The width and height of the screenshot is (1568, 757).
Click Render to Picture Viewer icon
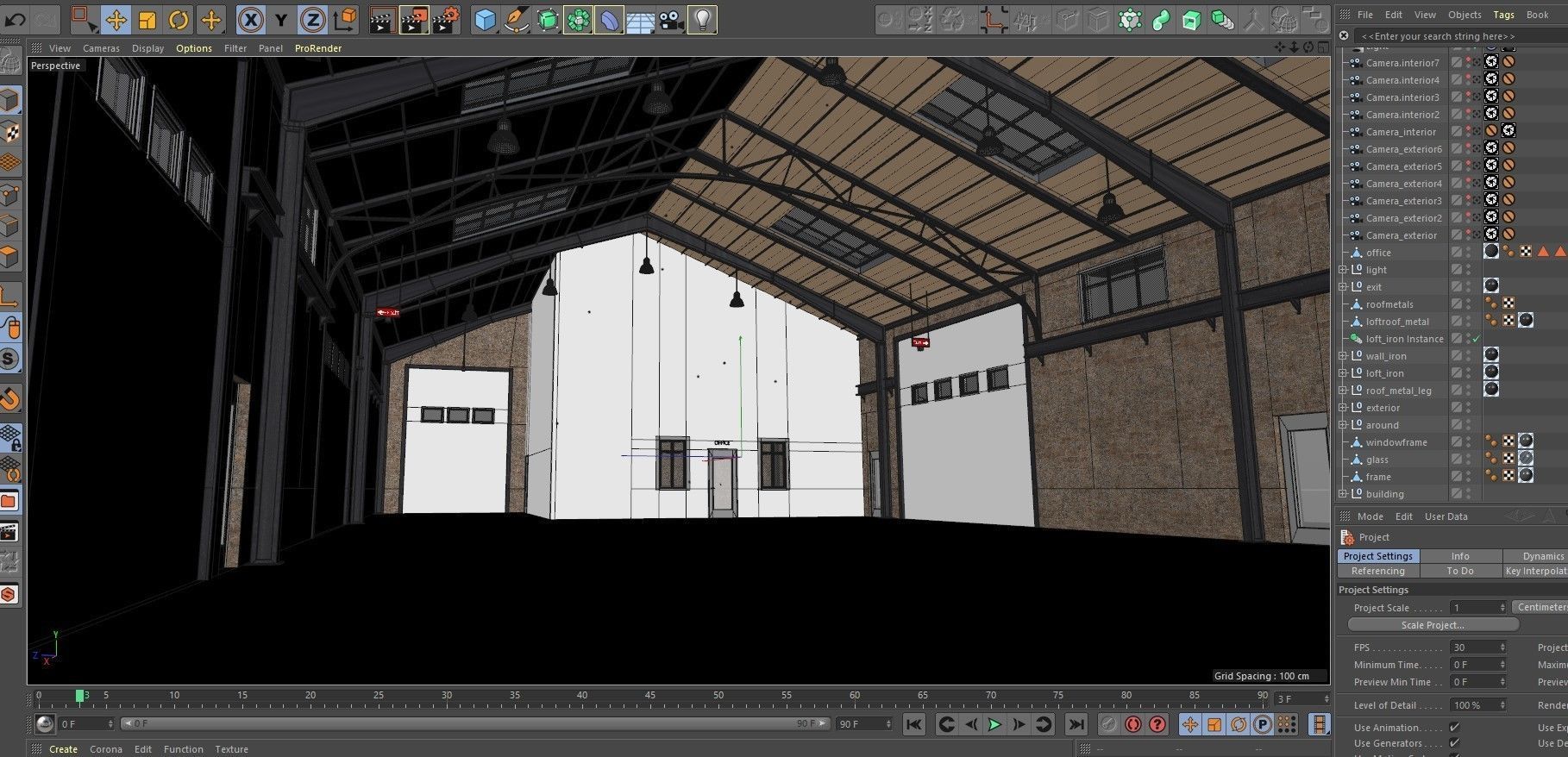(414, 19)
